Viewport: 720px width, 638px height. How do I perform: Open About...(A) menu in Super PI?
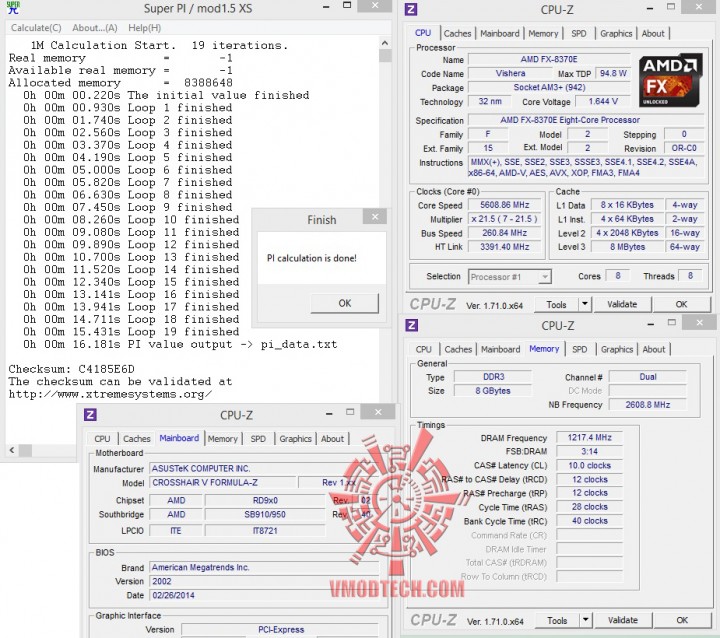(95, 28)
